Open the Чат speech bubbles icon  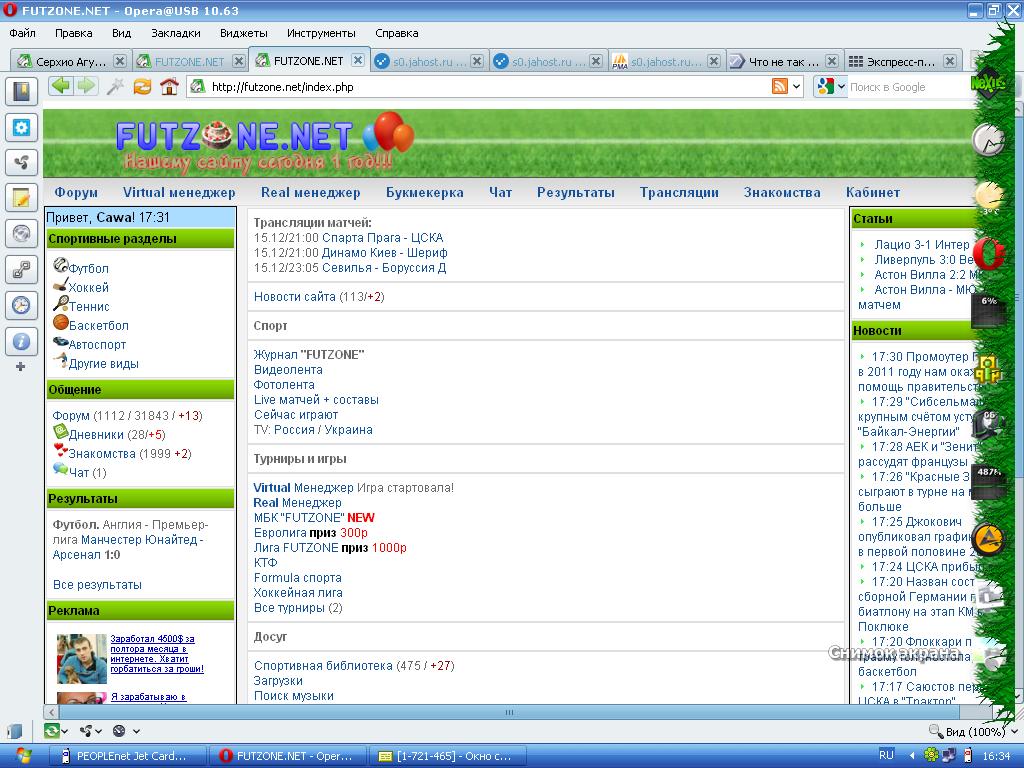(60, 469)
